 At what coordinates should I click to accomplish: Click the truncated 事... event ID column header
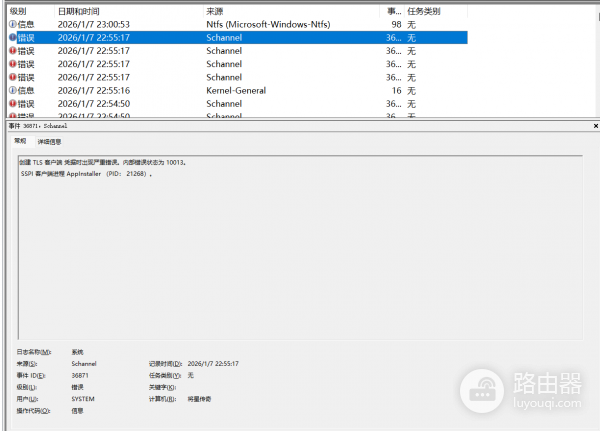pos(394,11)
